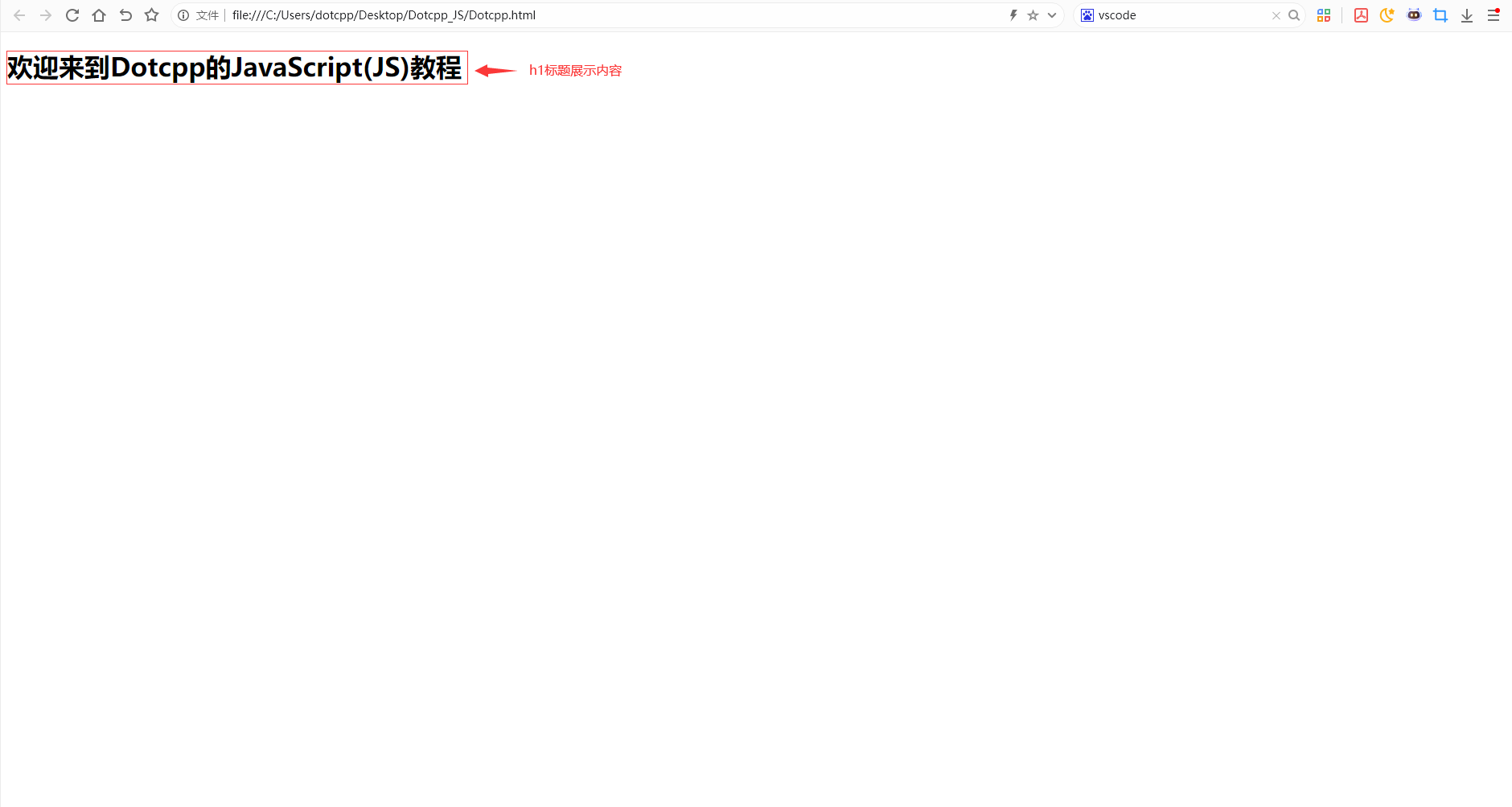Bookmark this page with address bar star
The height and width of the screenshot is (807, 1512).
tap(1033, 15)
